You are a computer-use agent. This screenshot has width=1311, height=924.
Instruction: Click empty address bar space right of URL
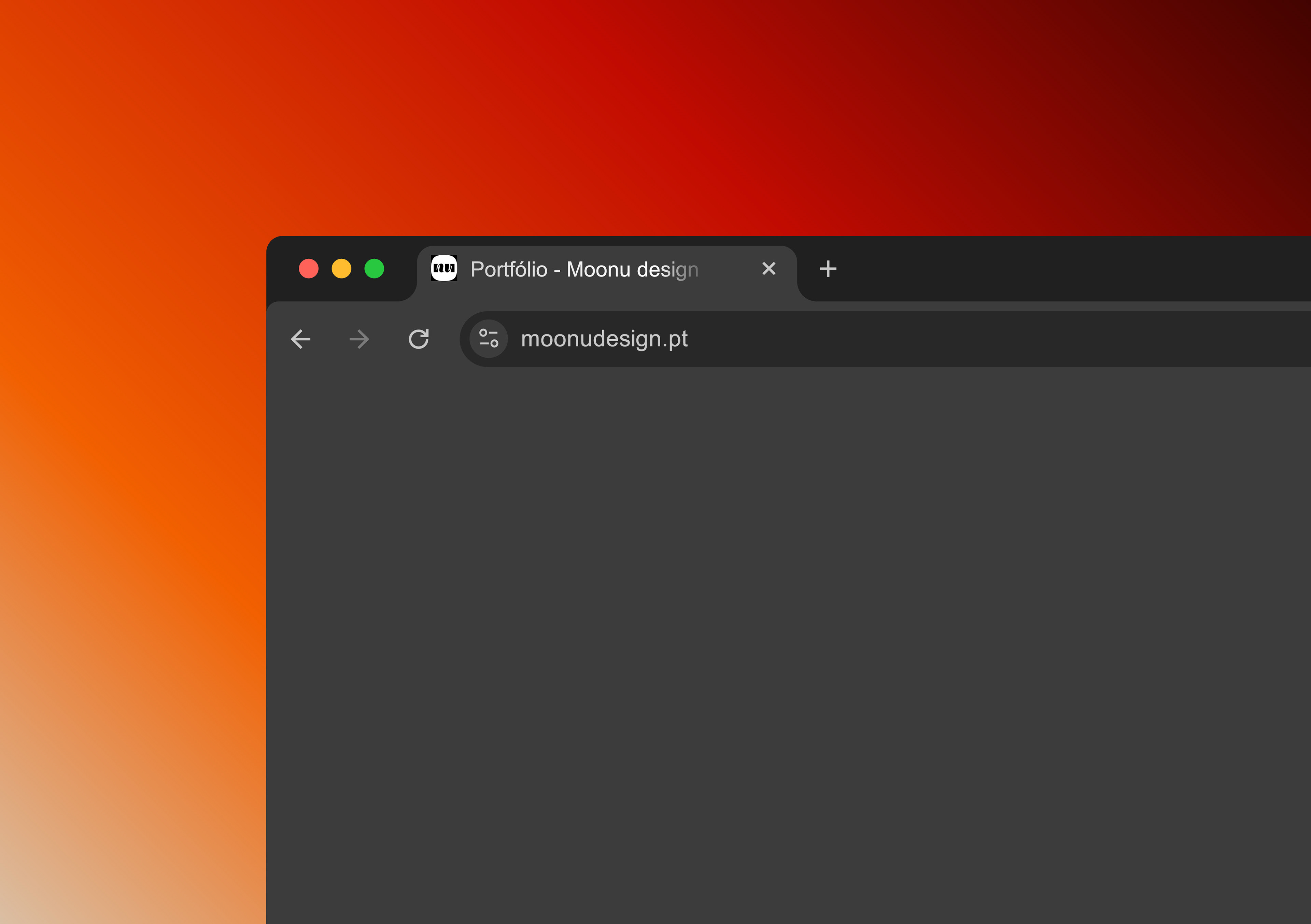tap(971, 339)
